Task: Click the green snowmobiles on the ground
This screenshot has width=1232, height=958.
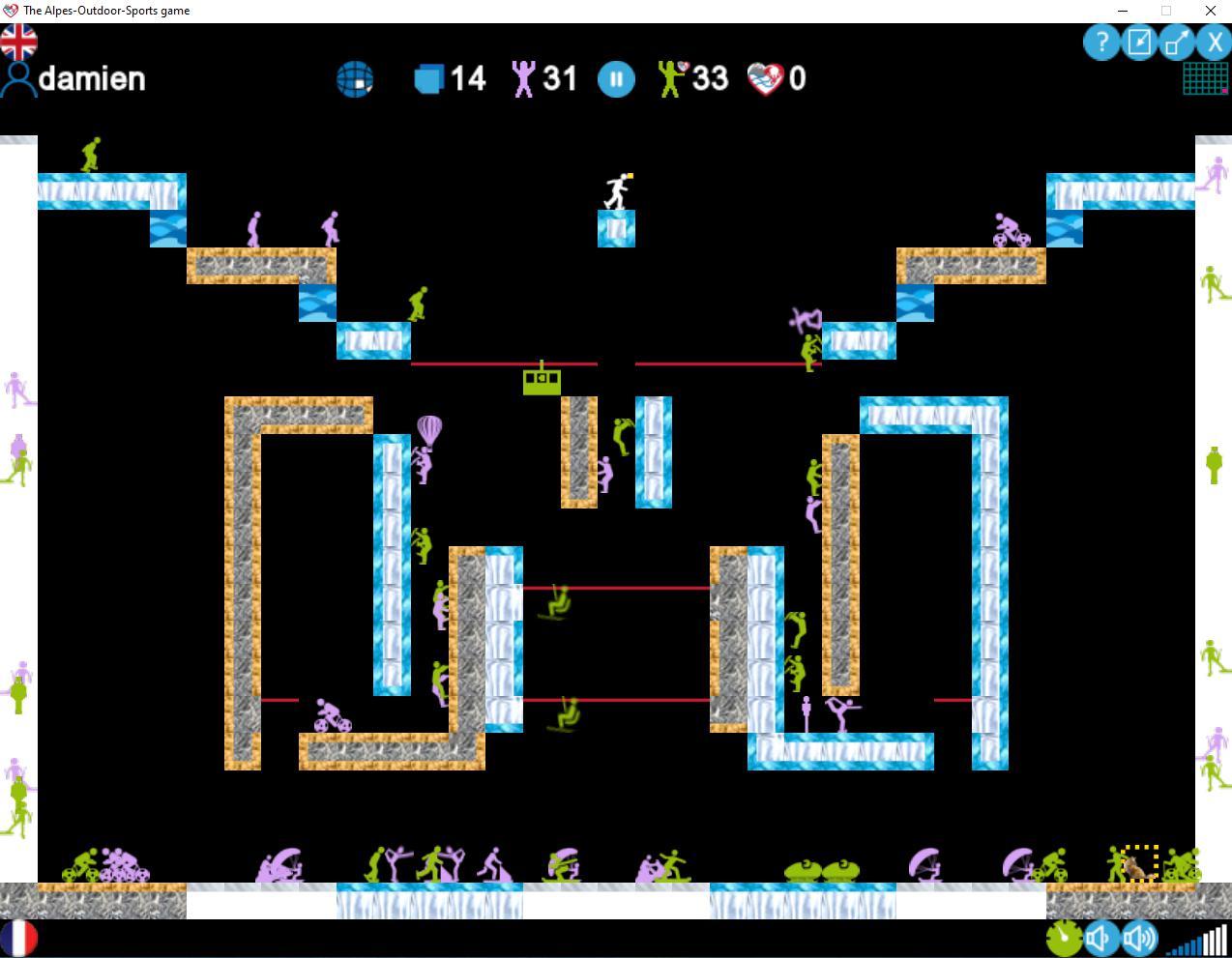Action: tap(822, 870)
